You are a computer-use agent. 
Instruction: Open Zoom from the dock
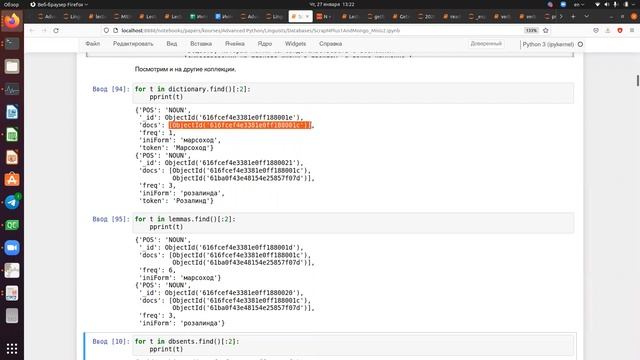tap(12, 248)
